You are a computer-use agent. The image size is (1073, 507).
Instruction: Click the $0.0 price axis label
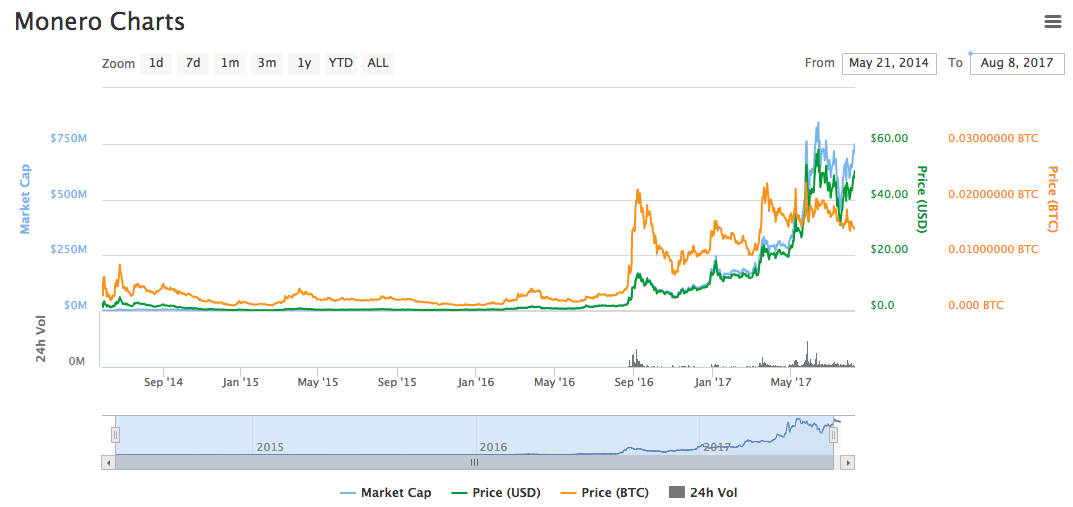tap(883, 305)
